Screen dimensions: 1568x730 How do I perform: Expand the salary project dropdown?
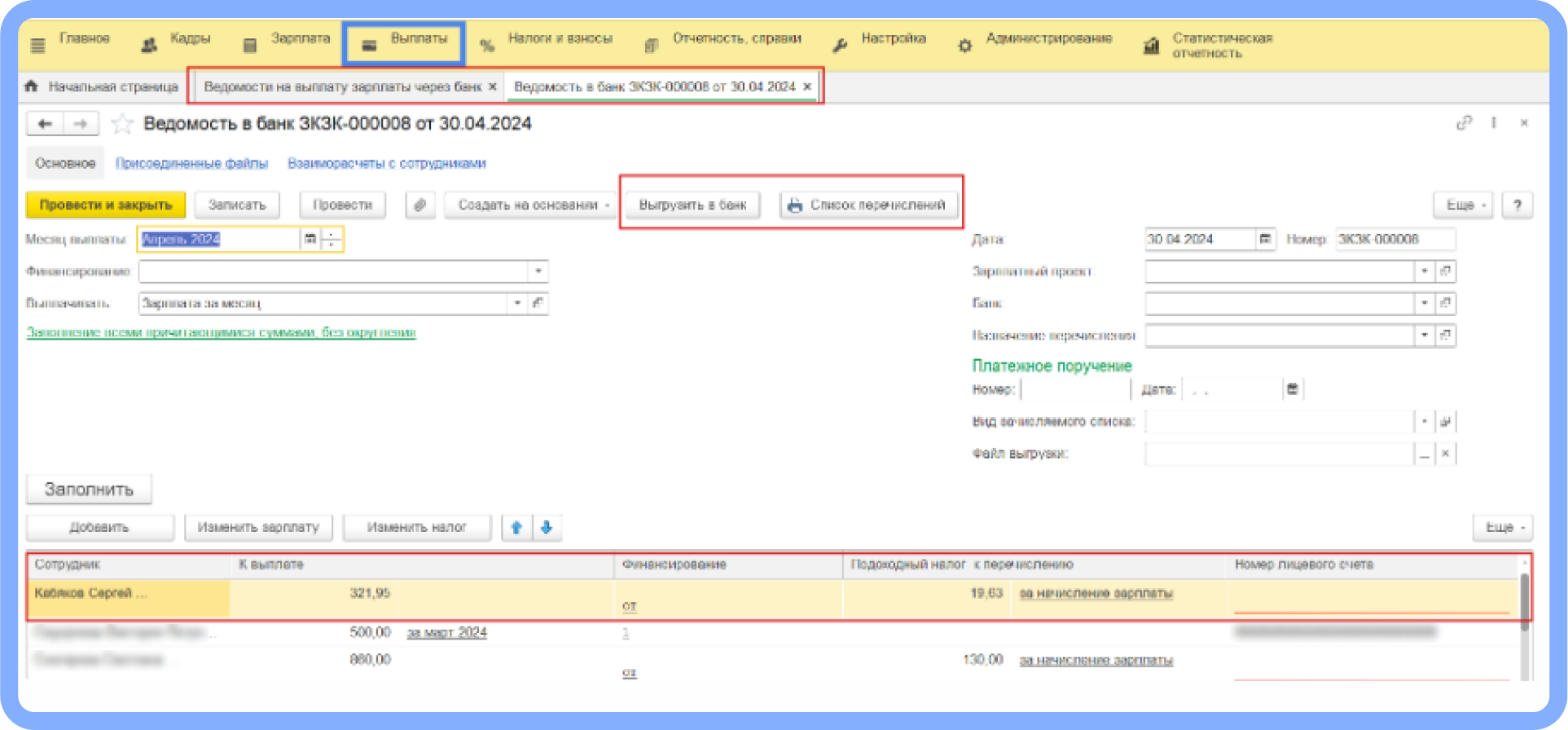[1424, 271]
